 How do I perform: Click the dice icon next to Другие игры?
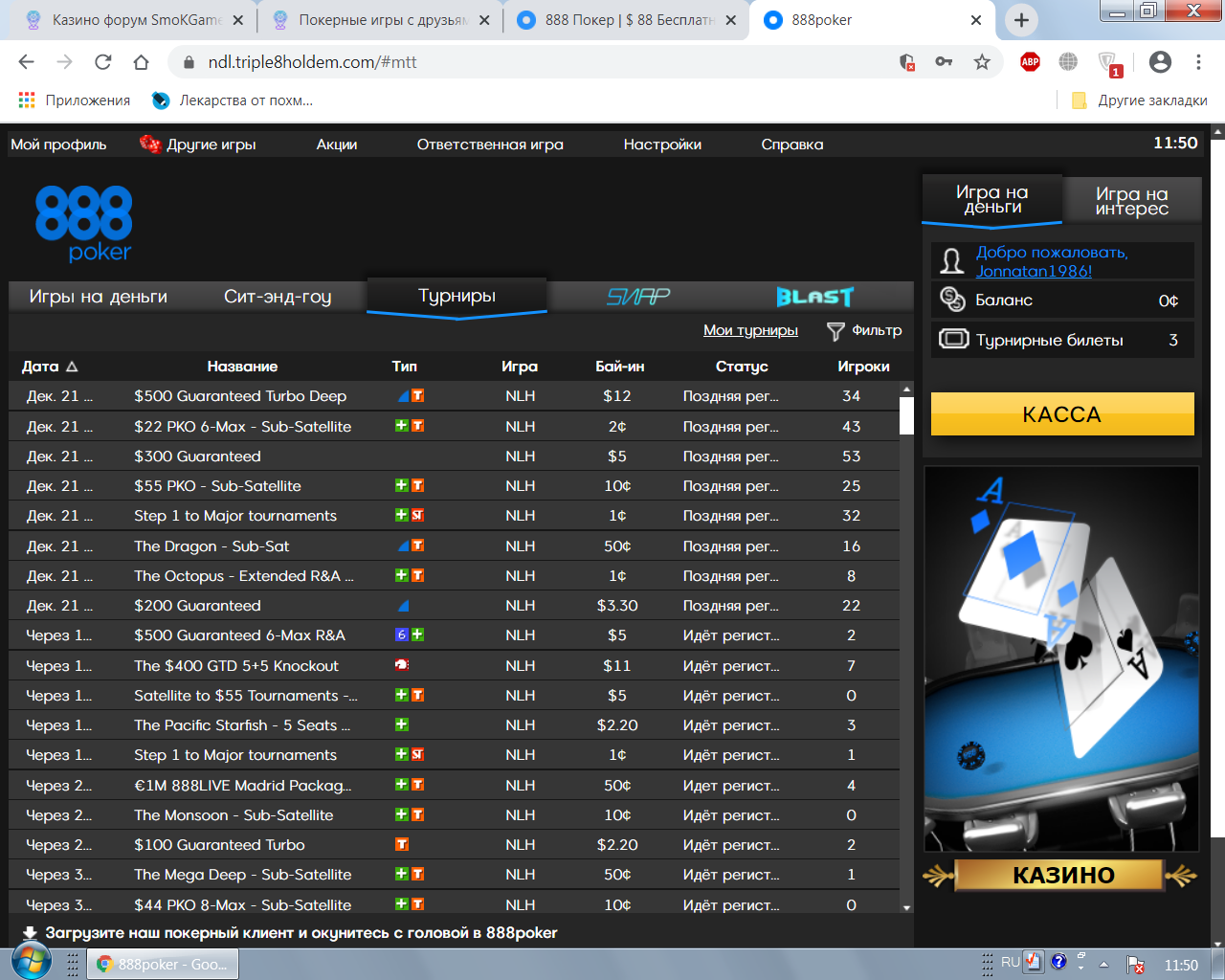(x=150, y=145)
